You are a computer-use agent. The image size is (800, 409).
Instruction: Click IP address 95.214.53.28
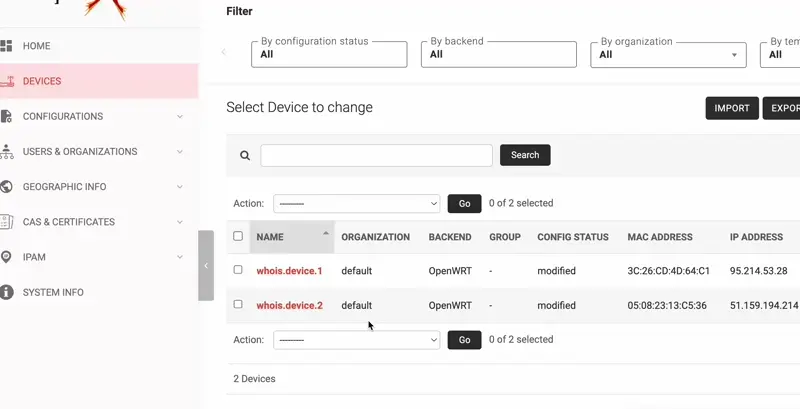[758, 271]
